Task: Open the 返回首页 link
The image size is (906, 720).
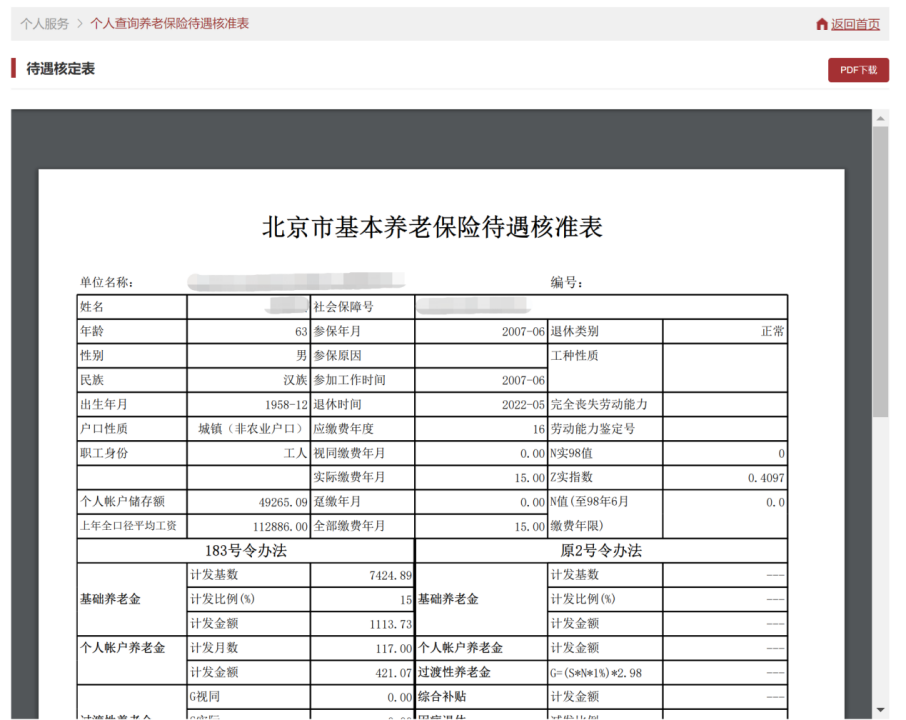Action: tap(855, 24)
